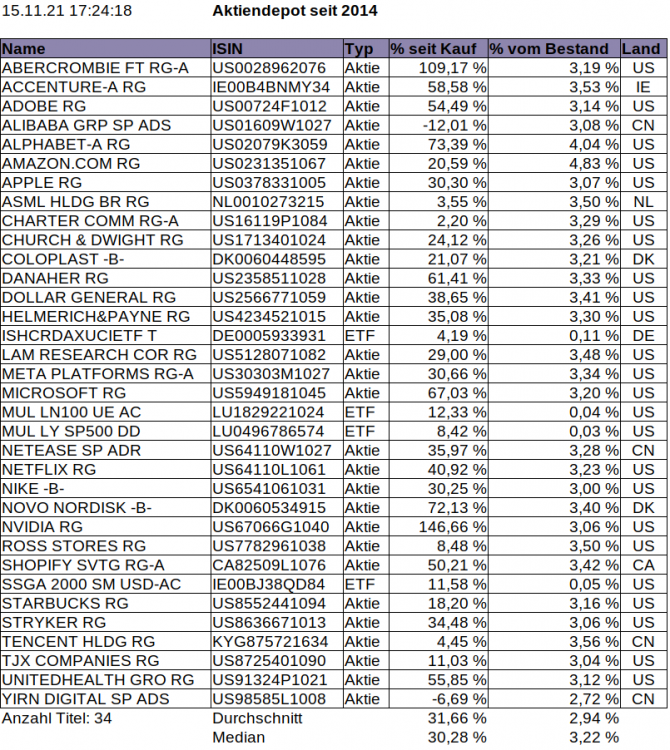
Task: Click YIRN DIGITAL SP ADS name
Action: coord(105,699)
